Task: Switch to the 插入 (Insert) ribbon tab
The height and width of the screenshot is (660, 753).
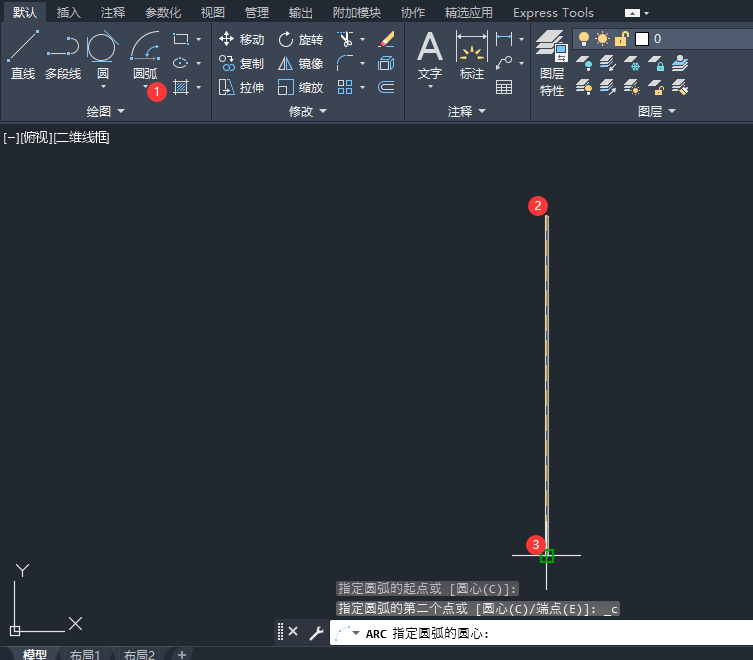Action: click(69, 12)
